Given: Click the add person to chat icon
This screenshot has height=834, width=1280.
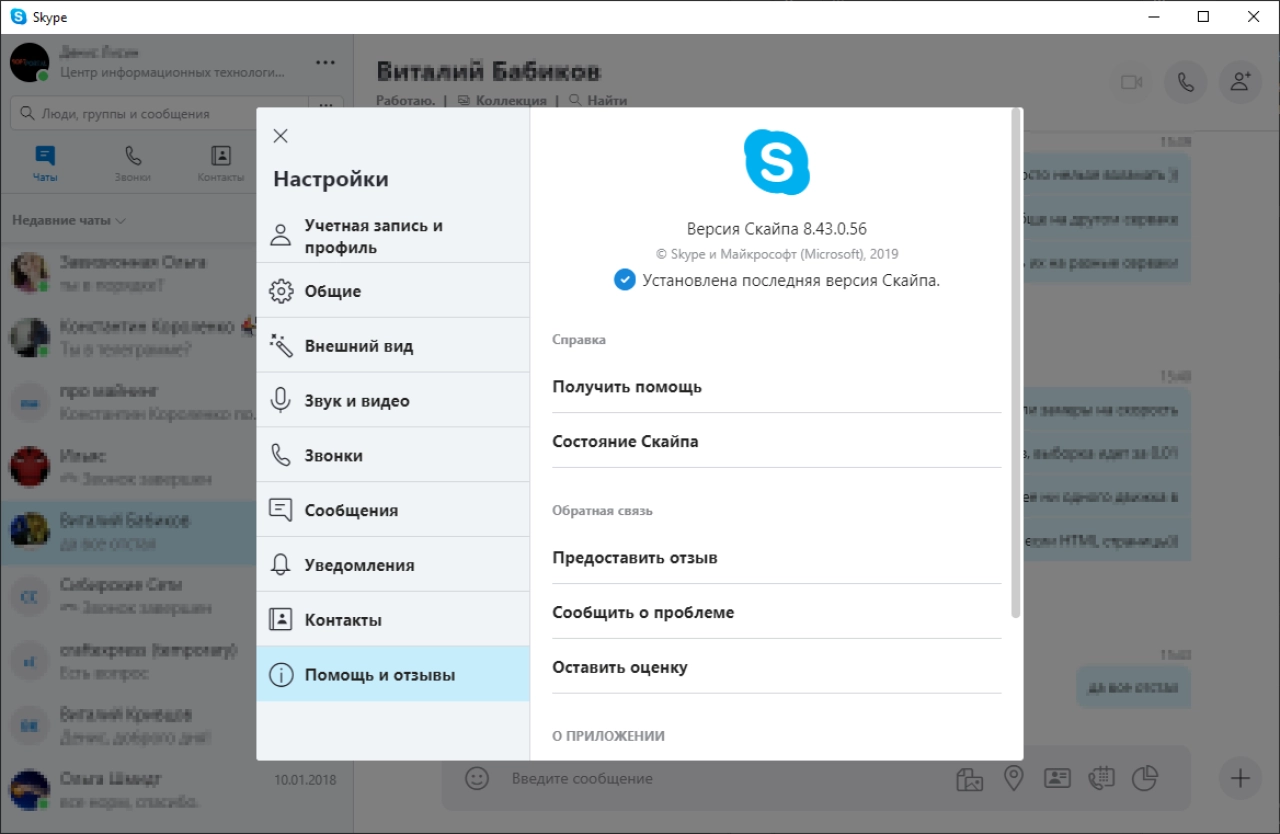Looking at the screenshot, I should pos(1240,82).
